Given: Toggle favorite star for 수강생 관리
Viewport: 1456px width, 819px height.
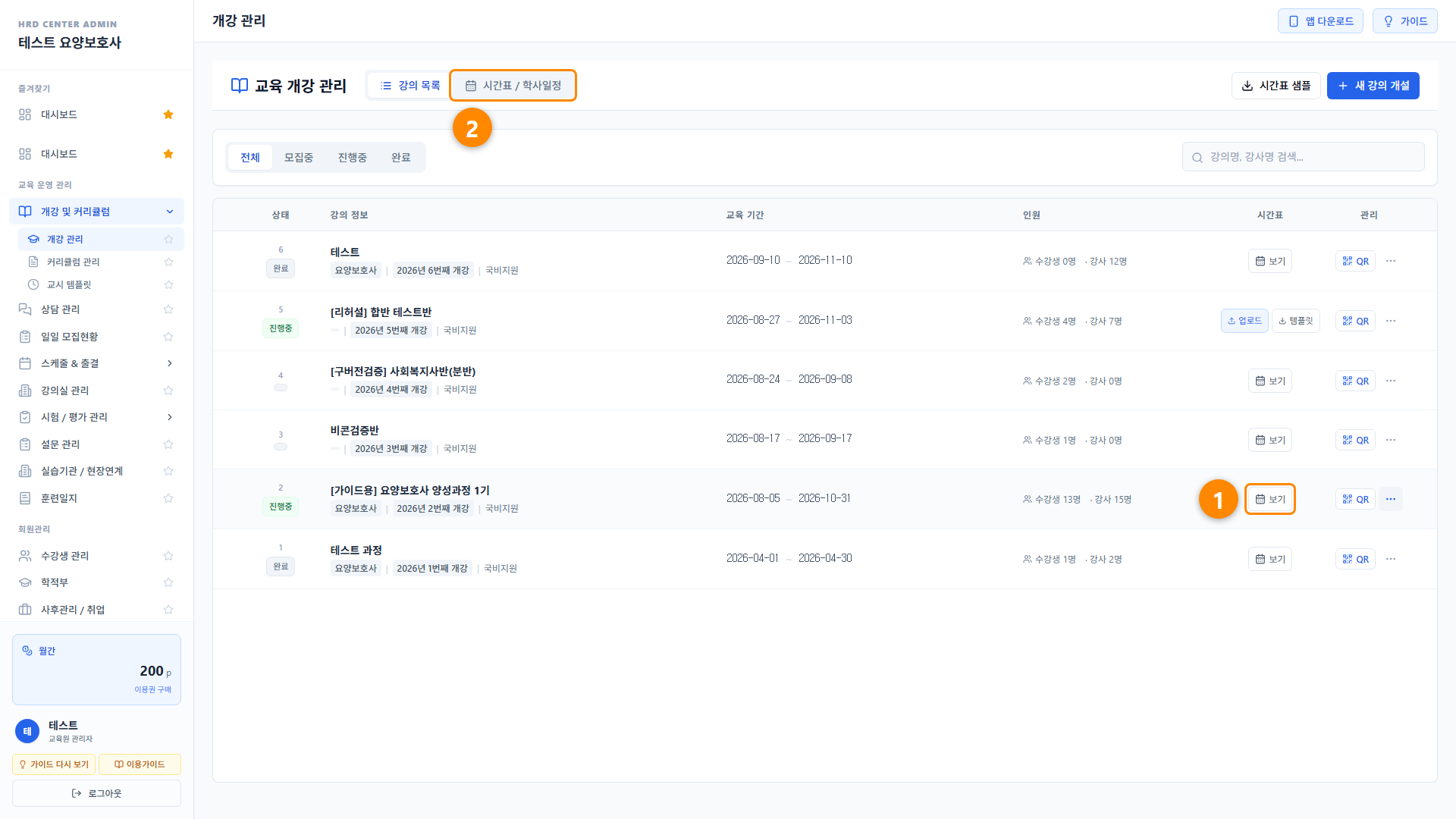Looking at the screenshot, I should 168,556.
